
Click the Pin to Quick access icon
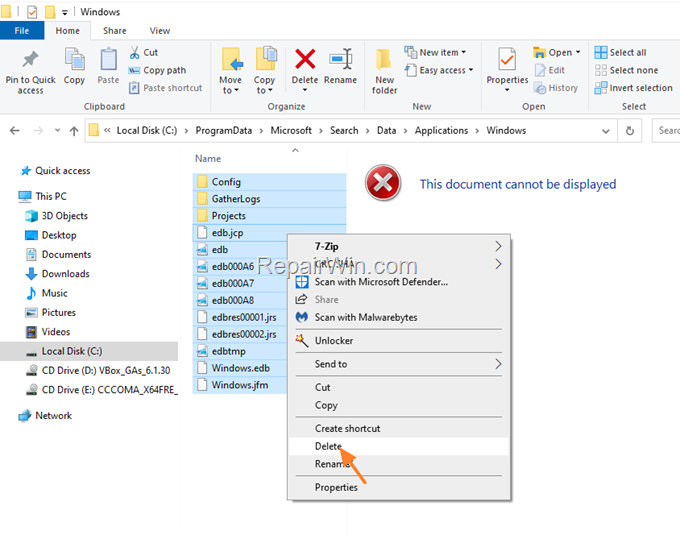[30, 60]
